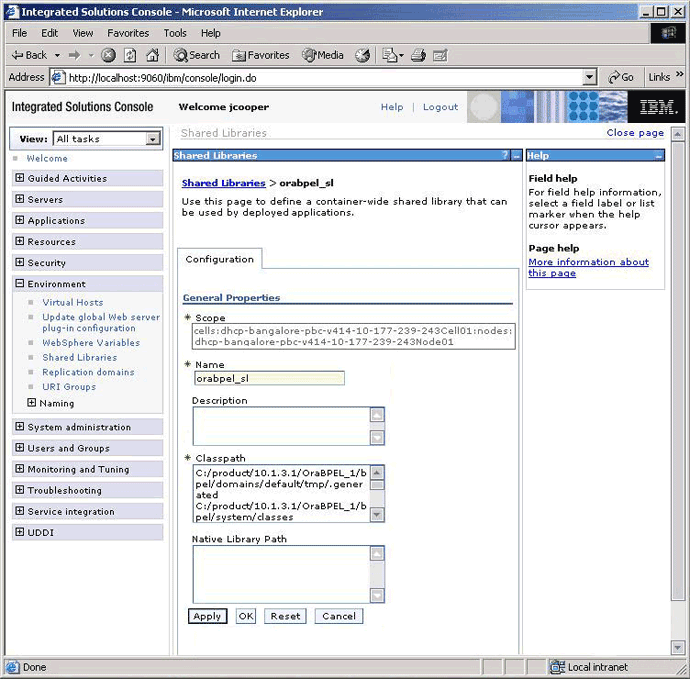690x679 pixels.
Task: Open the Search toolbar button
Action: 196,55
